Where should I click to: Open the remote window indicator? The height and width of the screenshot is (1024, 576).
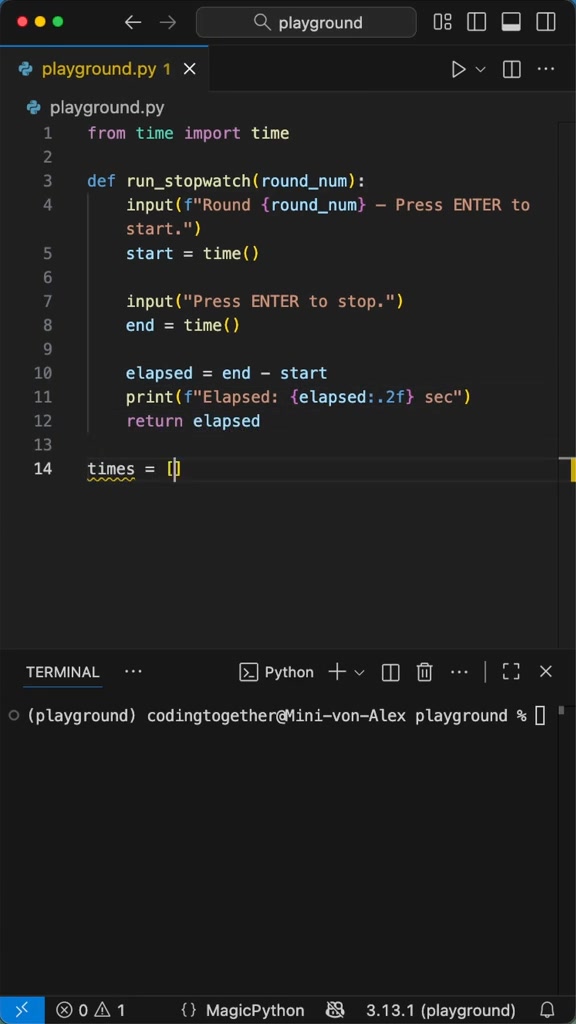click(x=22, y=1010)
